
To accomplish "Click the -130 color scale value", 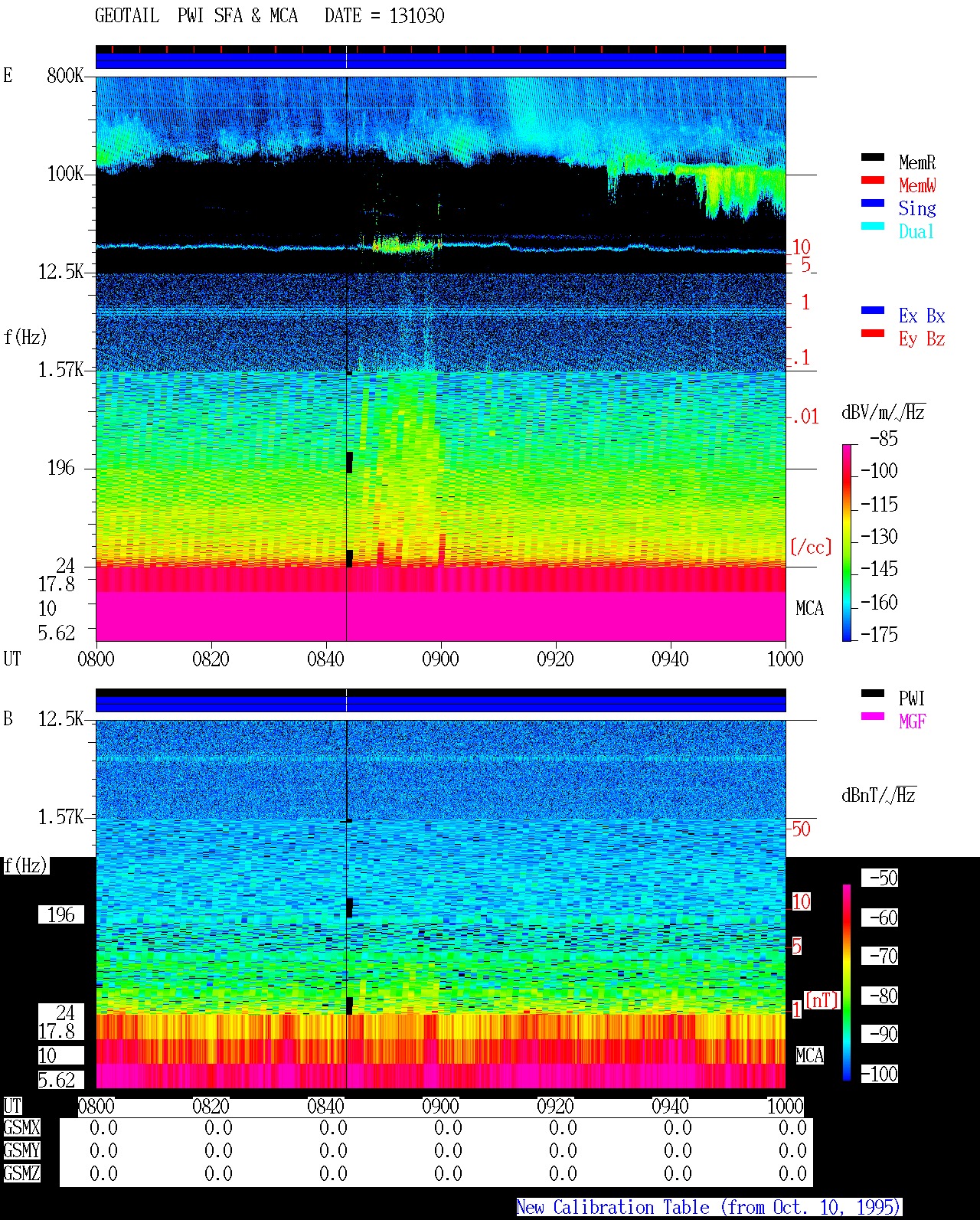I will click(x=879, y=537).
